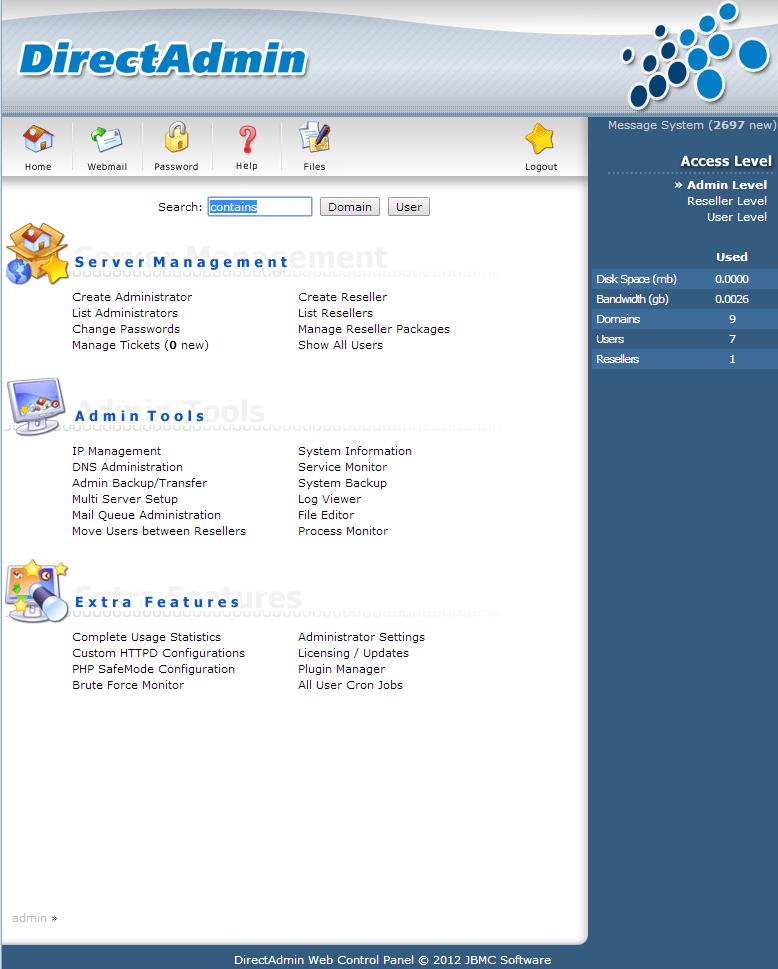Screen dimensions: 778x969
Task: Open Service Monitor
Action: (x=342, y=467)
